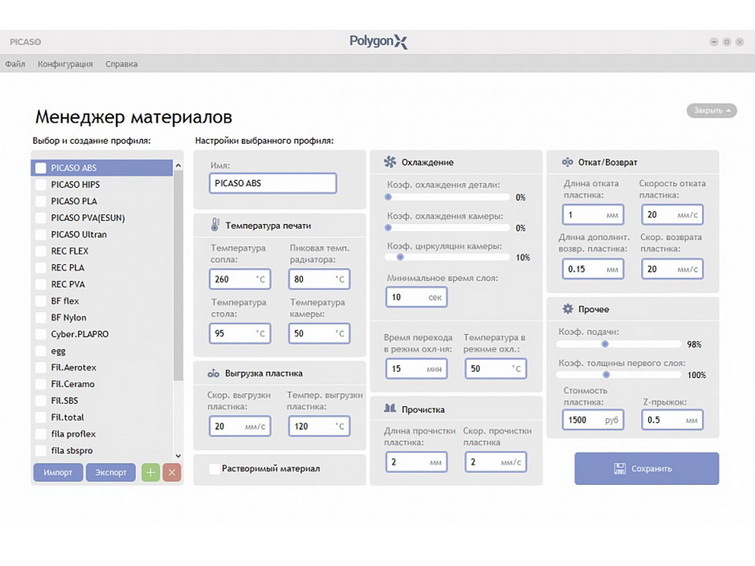Tick the fila sbspro checkbox
The width and height of the screenshot is (755, 566).
pyautogui.click(x=41, y=450)
